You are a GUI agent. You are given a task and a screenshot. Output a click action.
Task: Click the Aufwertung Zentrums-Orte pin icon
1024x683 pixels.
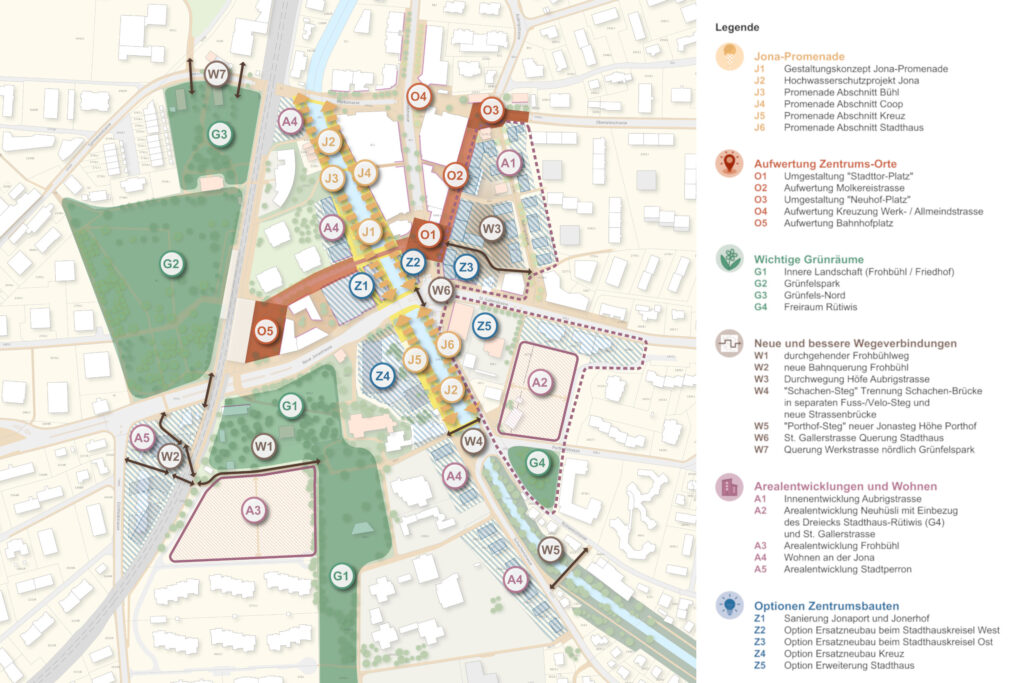point(729,163)
